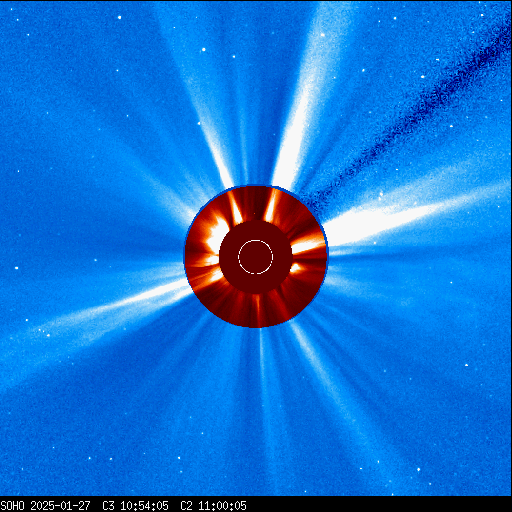Click the bright orange streamer on the ring's right side
The image size is (512, 512).
[x=308, y=245]
